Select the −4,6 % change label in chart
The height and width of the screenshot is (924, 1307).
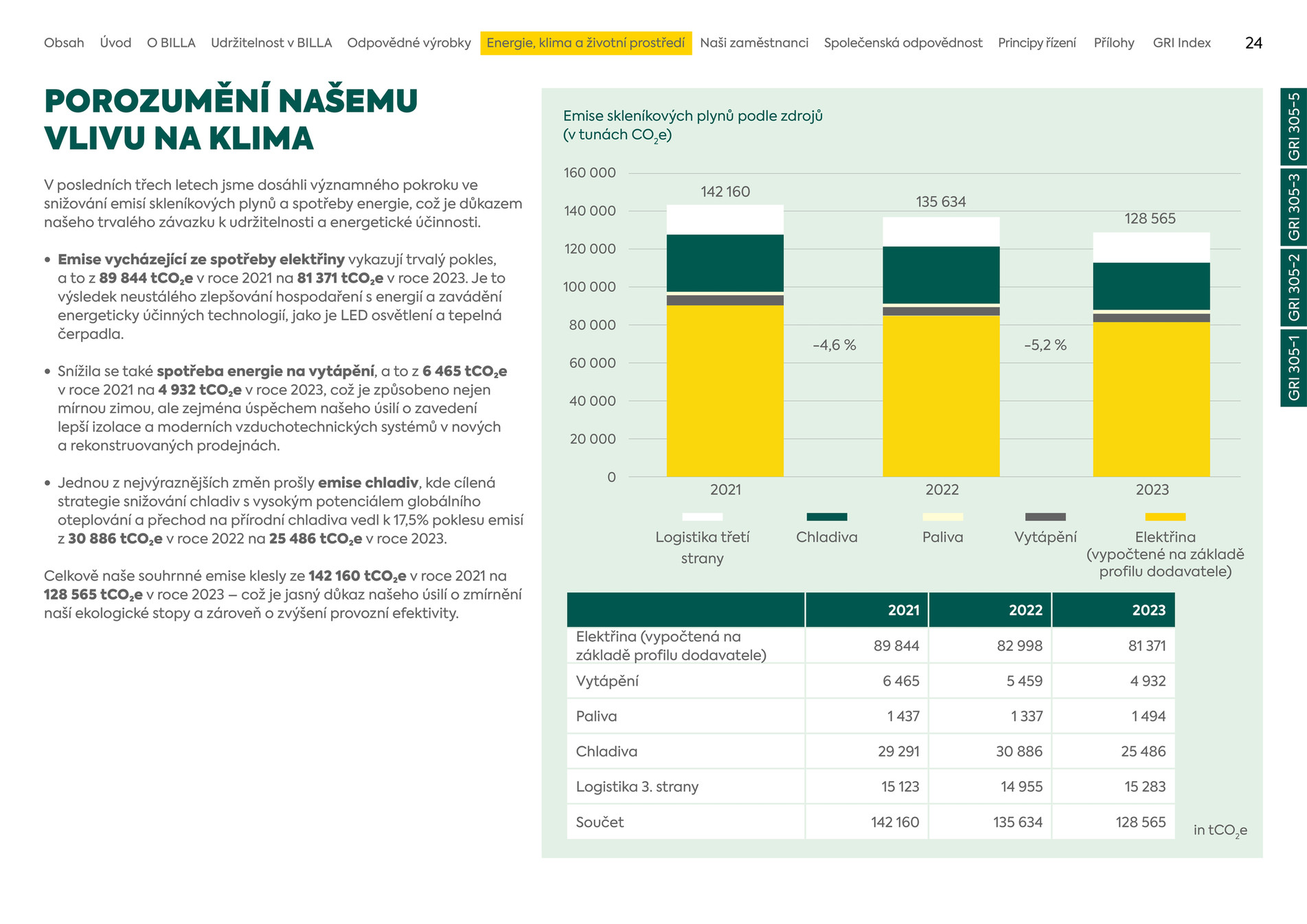[834, 345]
